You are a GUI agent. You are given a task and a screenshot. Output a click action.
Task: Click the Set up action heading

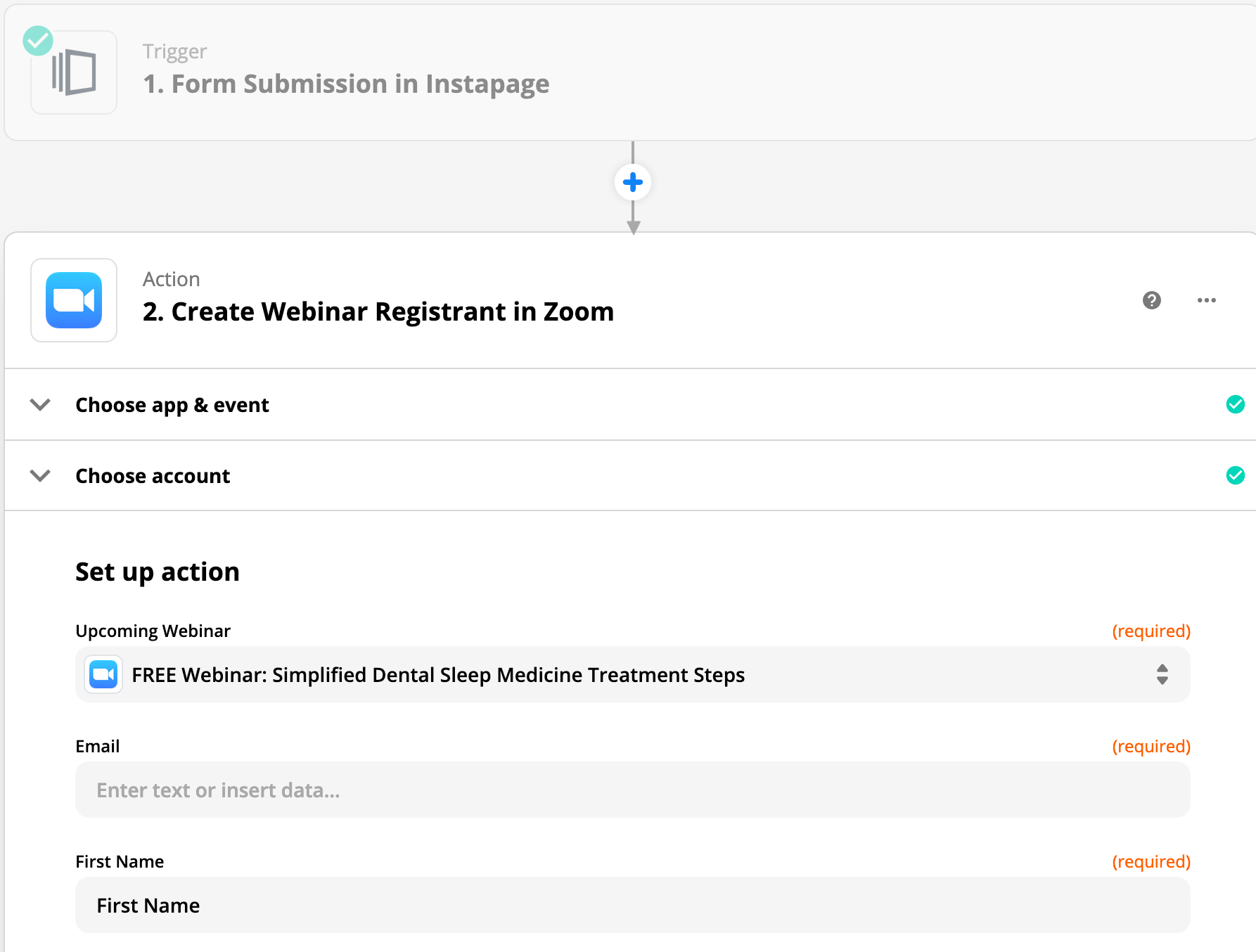(158, 572)
